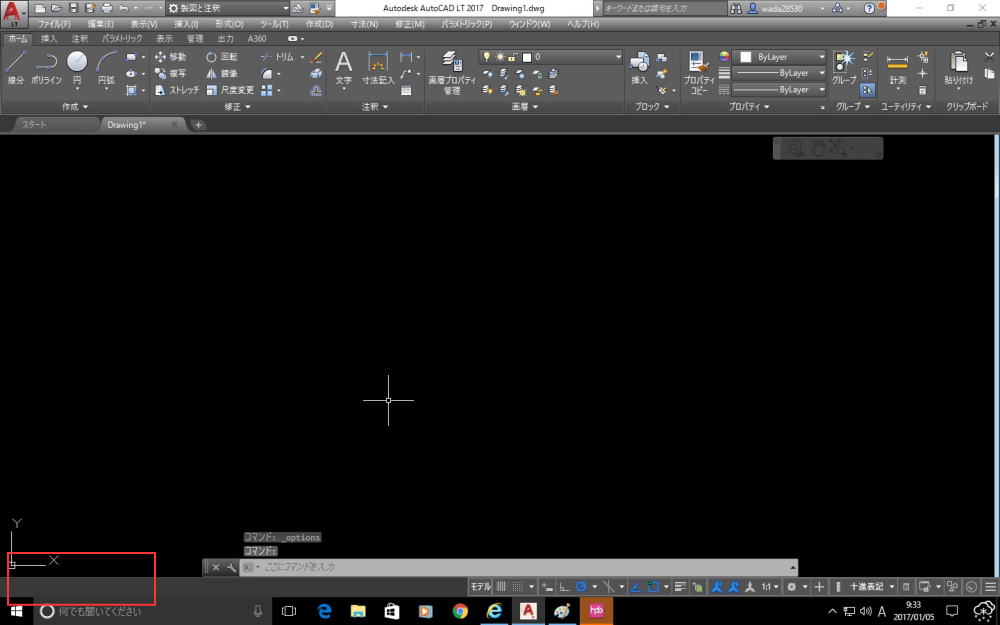The image size is (1000, 625).
Task: Click the ストレッチ (Stretch) tool
Action: click(x=177, y=90)
